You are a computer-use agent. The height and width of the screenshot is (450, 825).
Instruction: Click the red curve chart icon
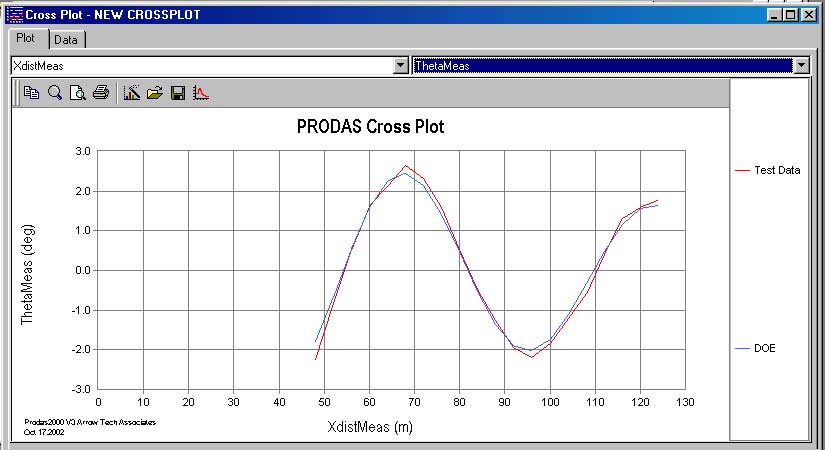[200, 93]
